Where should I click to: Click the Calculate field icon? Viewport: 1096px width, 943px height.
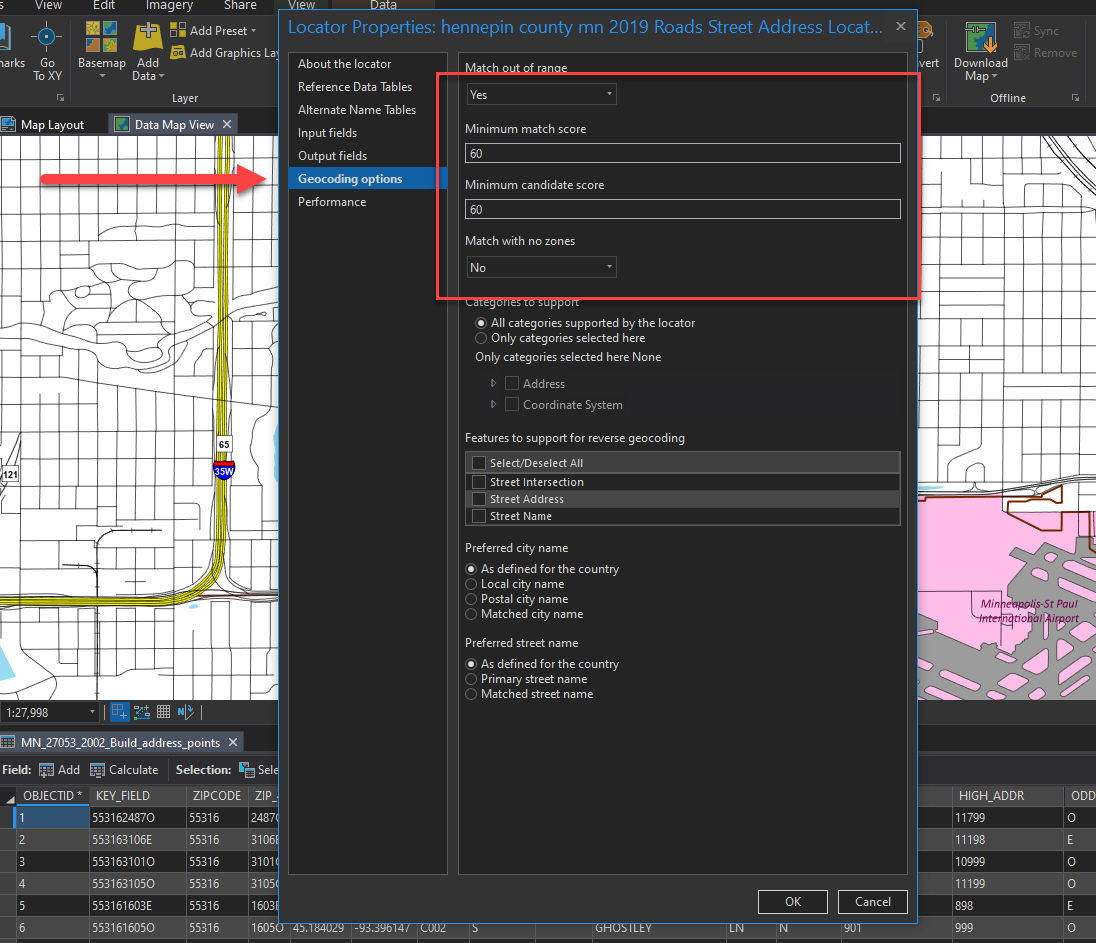click(x=98, y=770)
